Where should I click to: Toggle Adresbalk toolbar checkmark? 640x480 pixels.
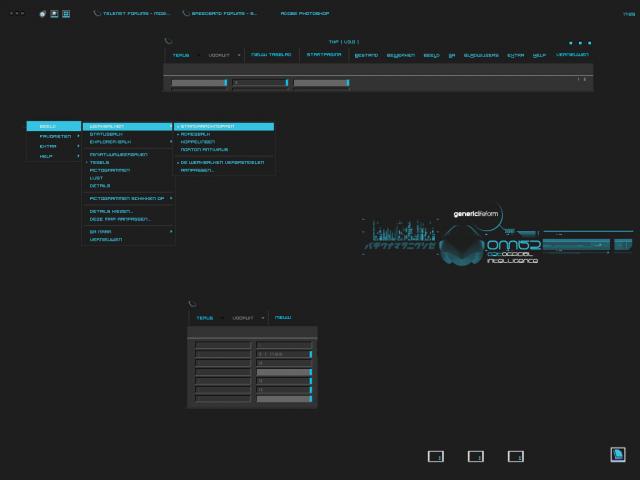tap(224, 134)
